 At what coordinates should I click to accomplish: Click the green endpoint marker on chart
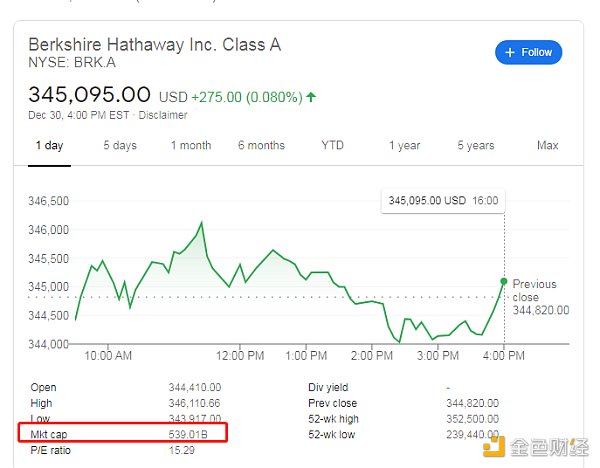tap(504, 281)
